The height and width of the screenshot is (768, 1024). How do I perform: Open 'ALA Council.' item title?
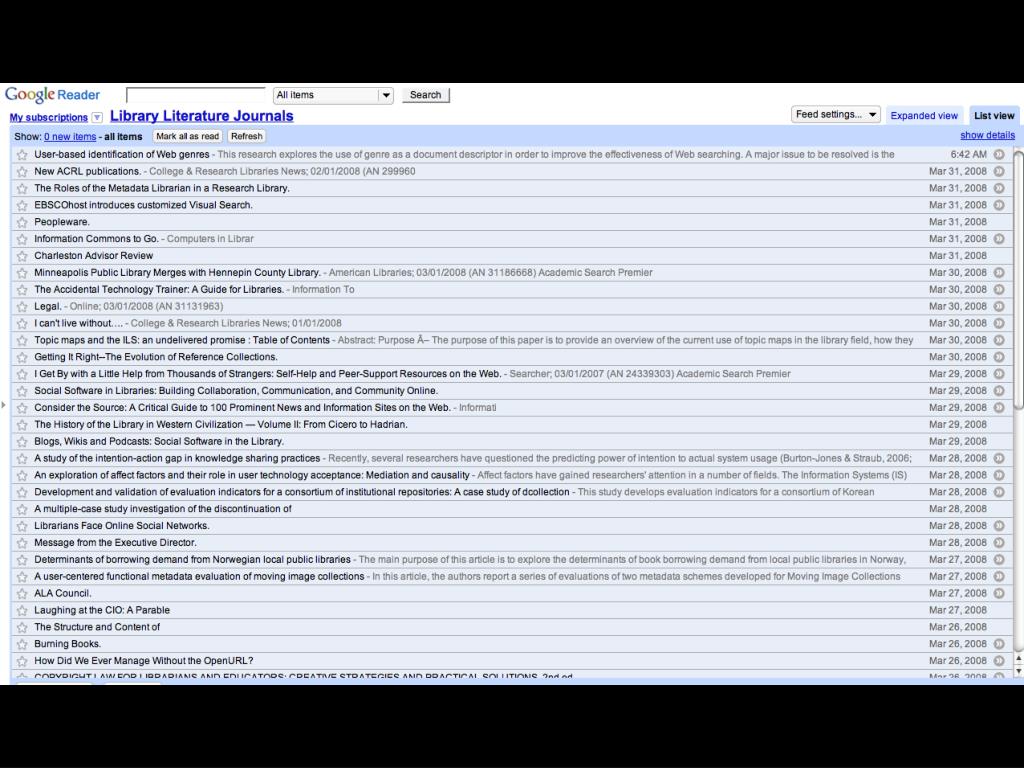click(x=63, y=594)
